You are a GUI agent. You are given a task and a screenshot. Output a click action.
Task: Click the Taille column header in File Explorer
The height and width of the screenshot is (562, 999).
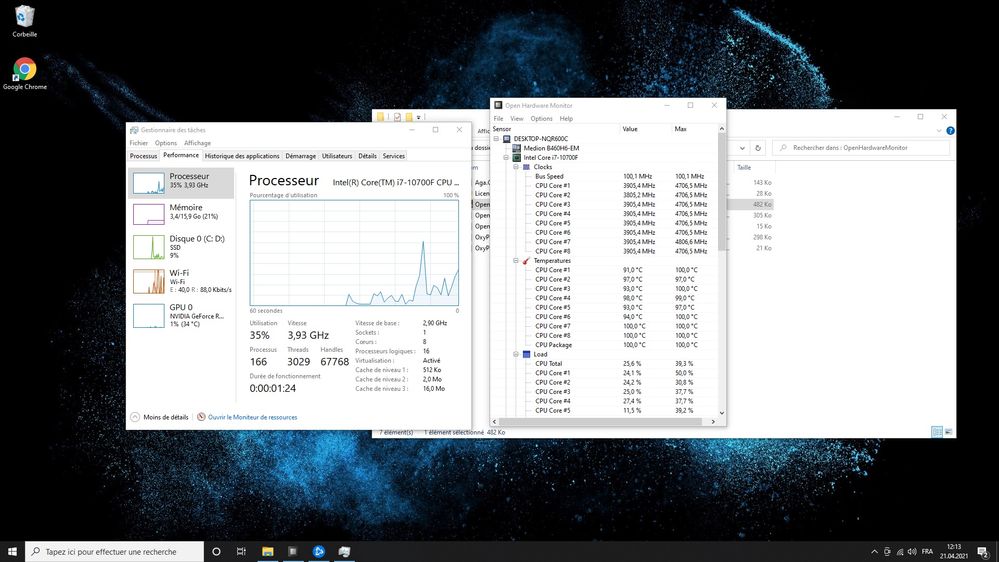tap(744, 167)
